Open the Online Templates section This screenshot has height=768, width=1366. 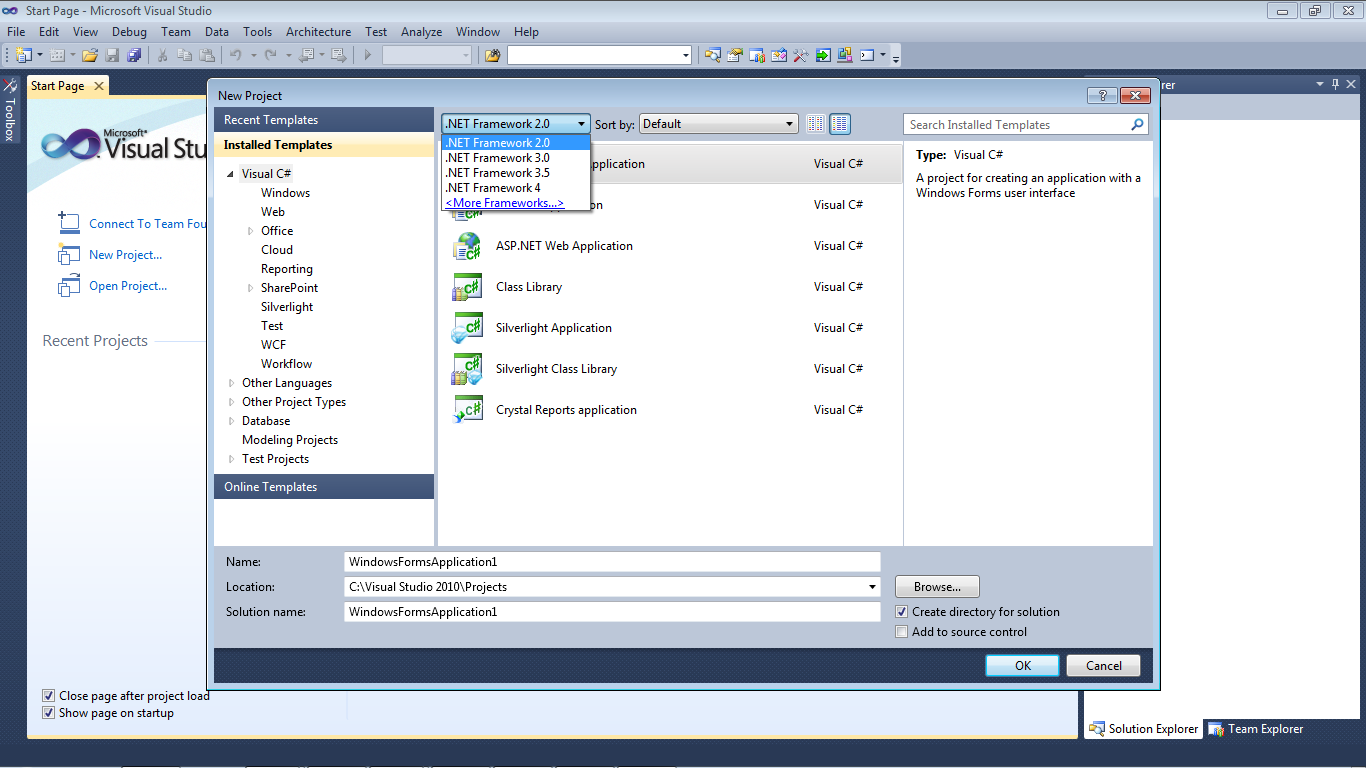[324, 487]
